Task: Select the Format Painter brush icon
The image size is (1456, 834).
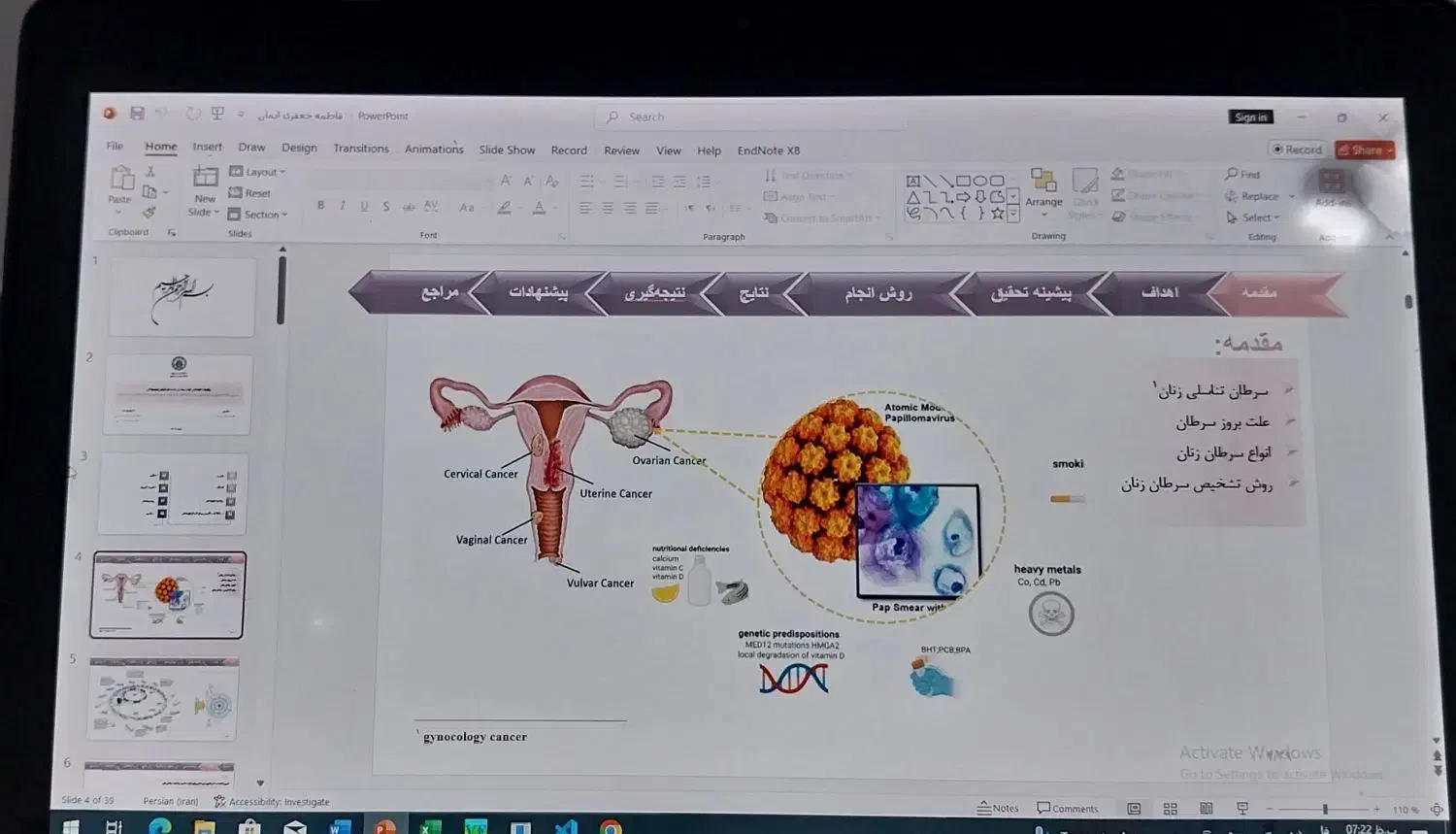Action: tap(149, 213)
